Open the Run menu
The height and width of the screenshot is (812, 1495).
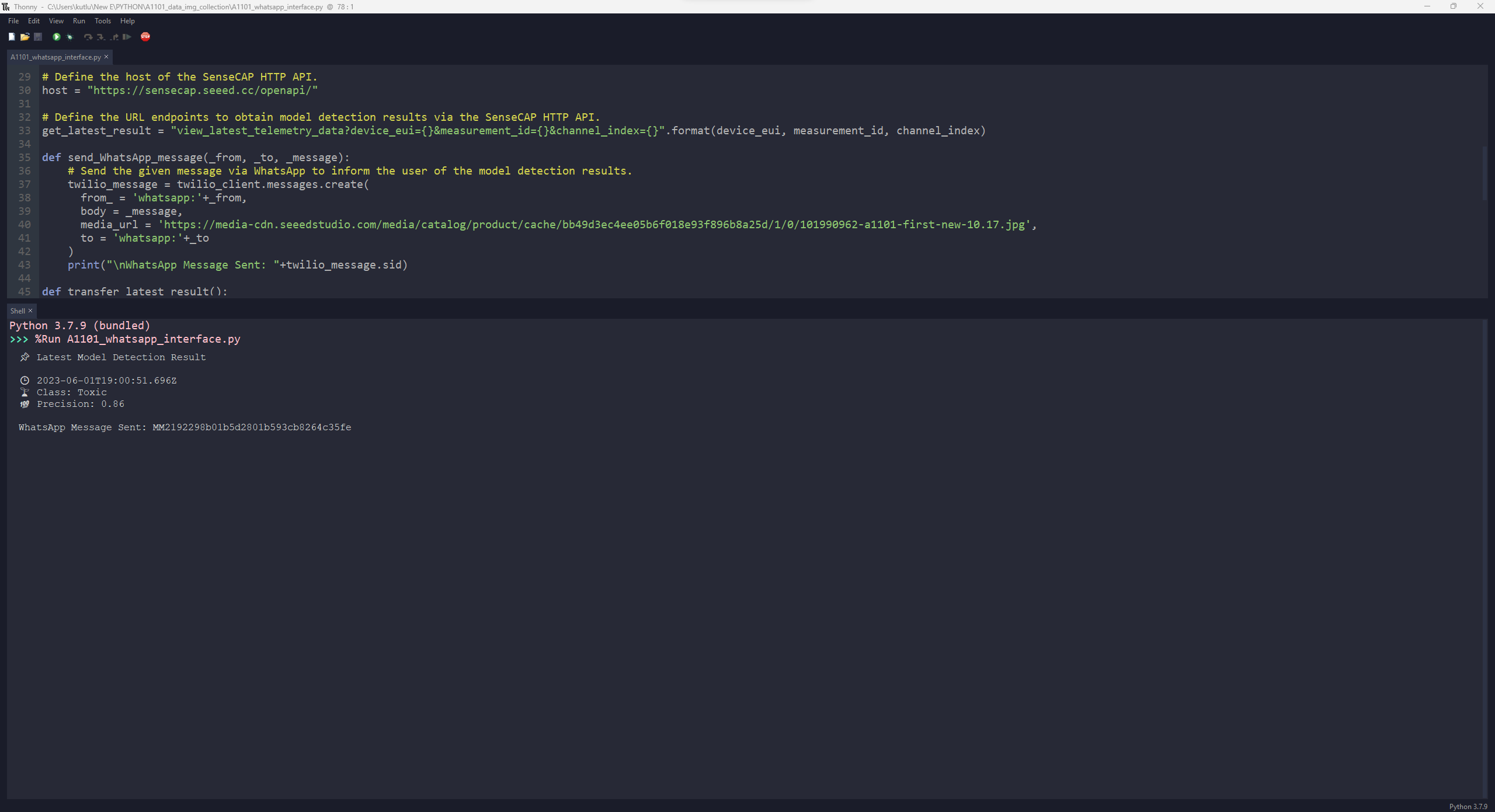point(79,21)
